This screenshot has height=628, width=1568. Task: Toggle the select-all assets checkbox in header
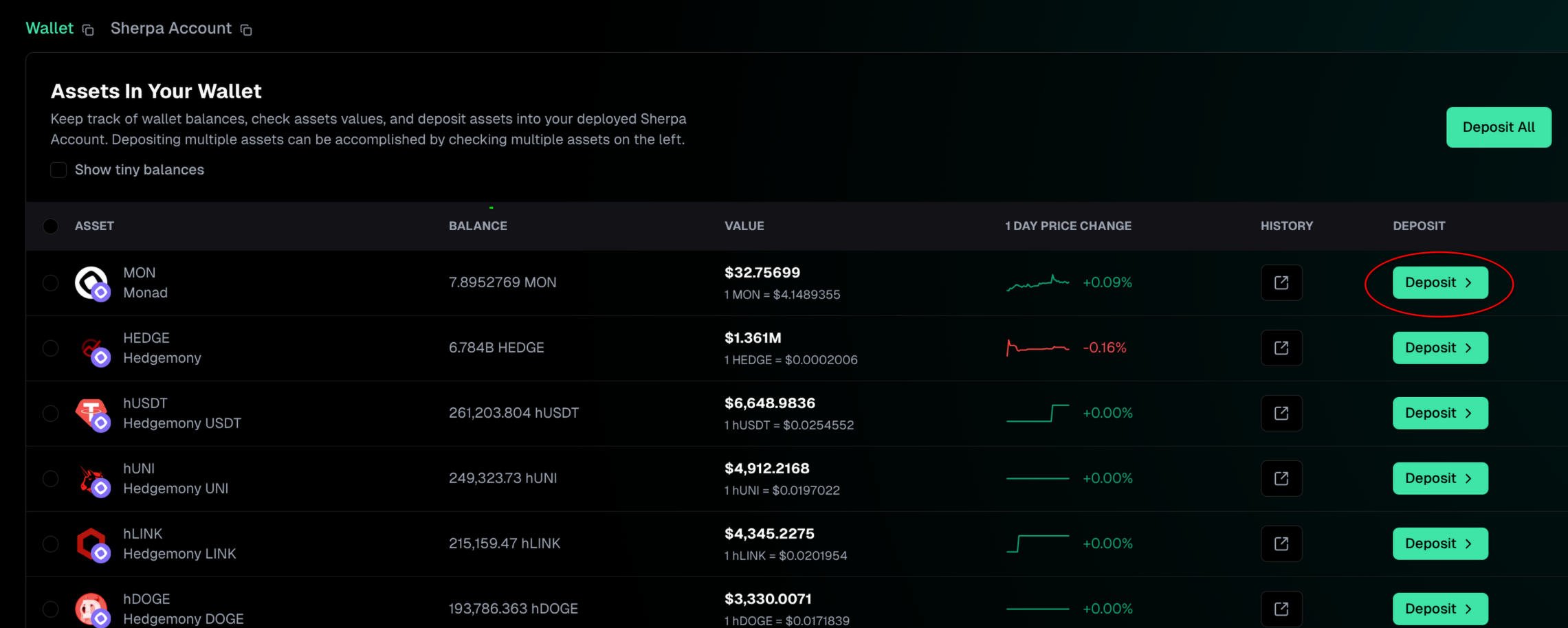tap(50, 226)
